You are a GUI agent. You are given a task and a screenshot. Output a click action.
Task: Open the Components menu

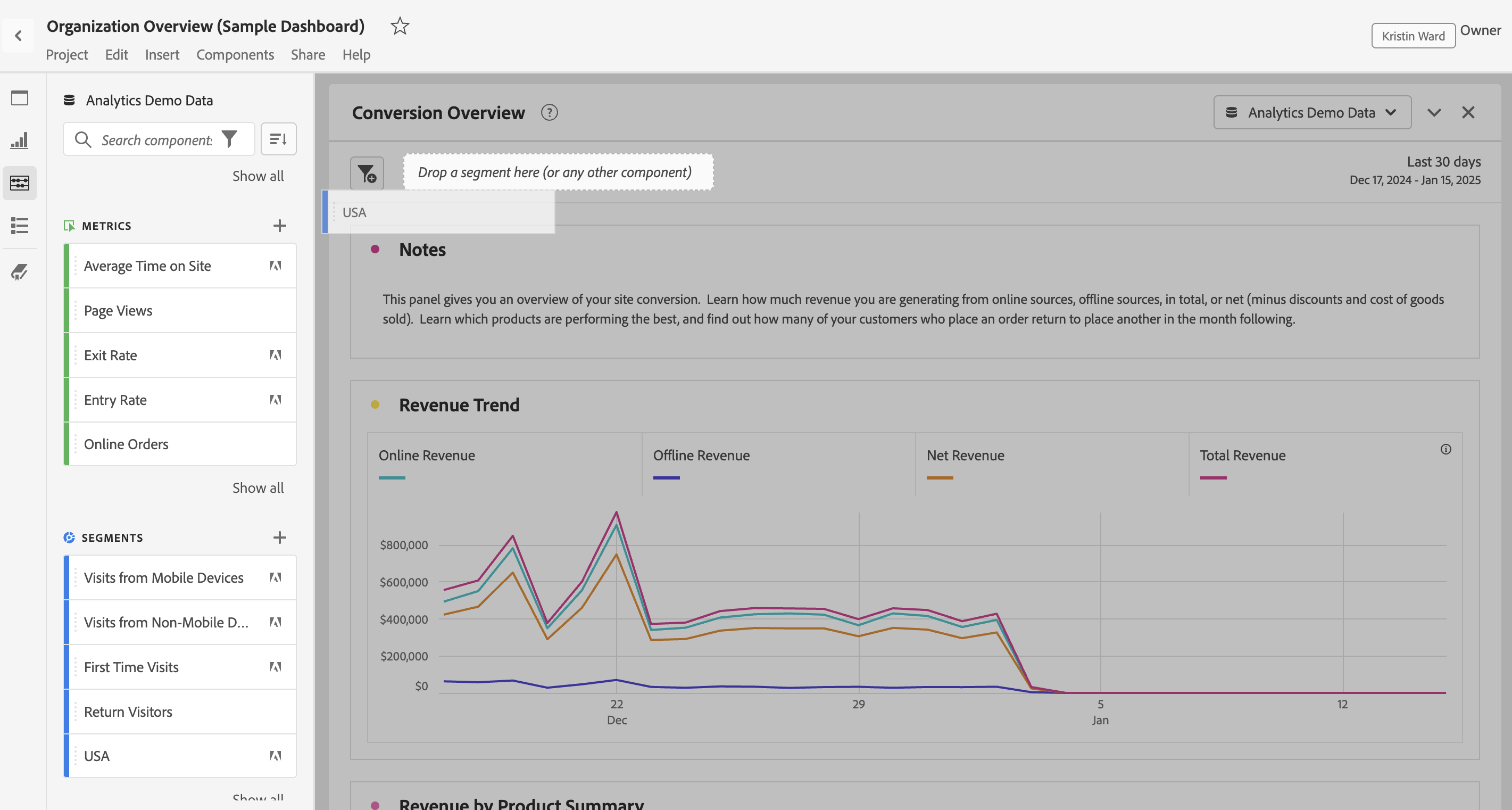[x=235, y=55]
